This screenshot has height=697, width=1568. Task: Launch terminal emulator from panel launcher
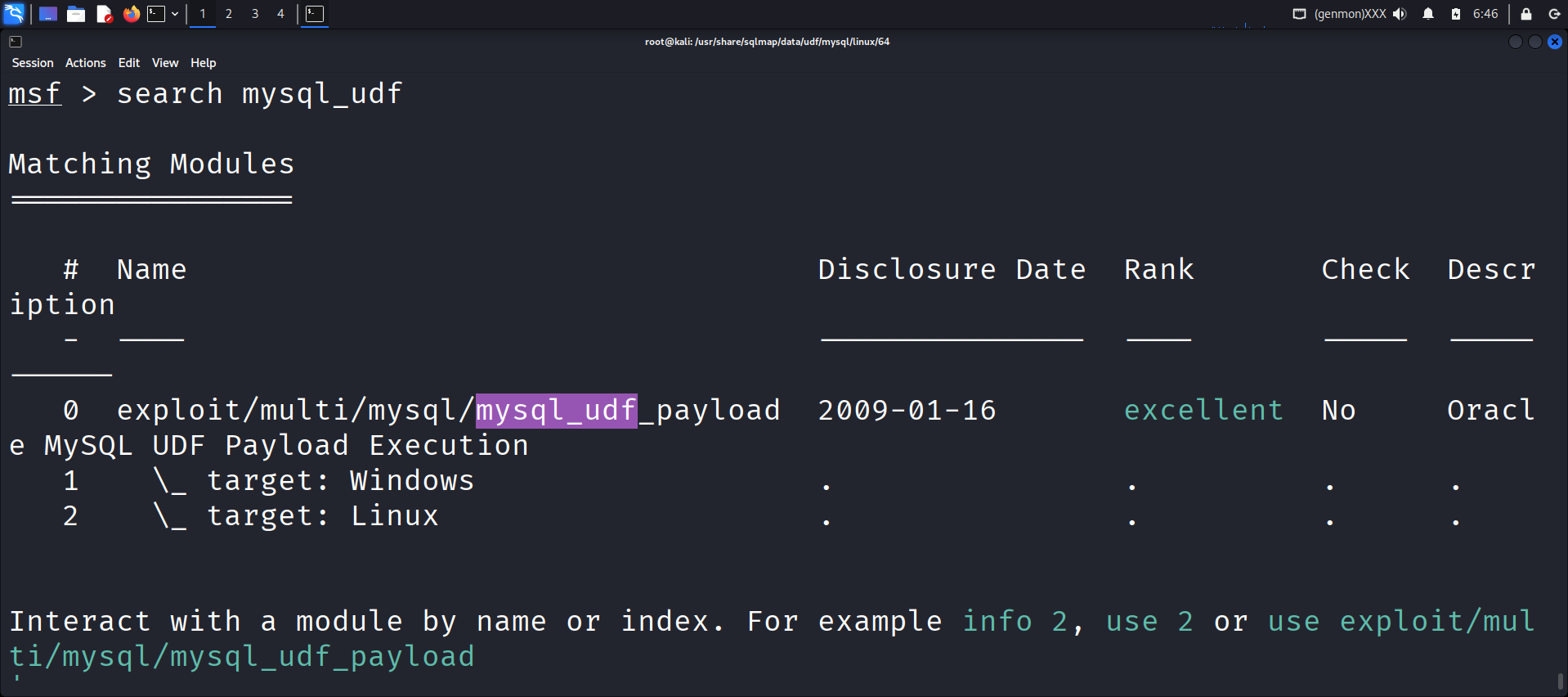tap(156, 14)
